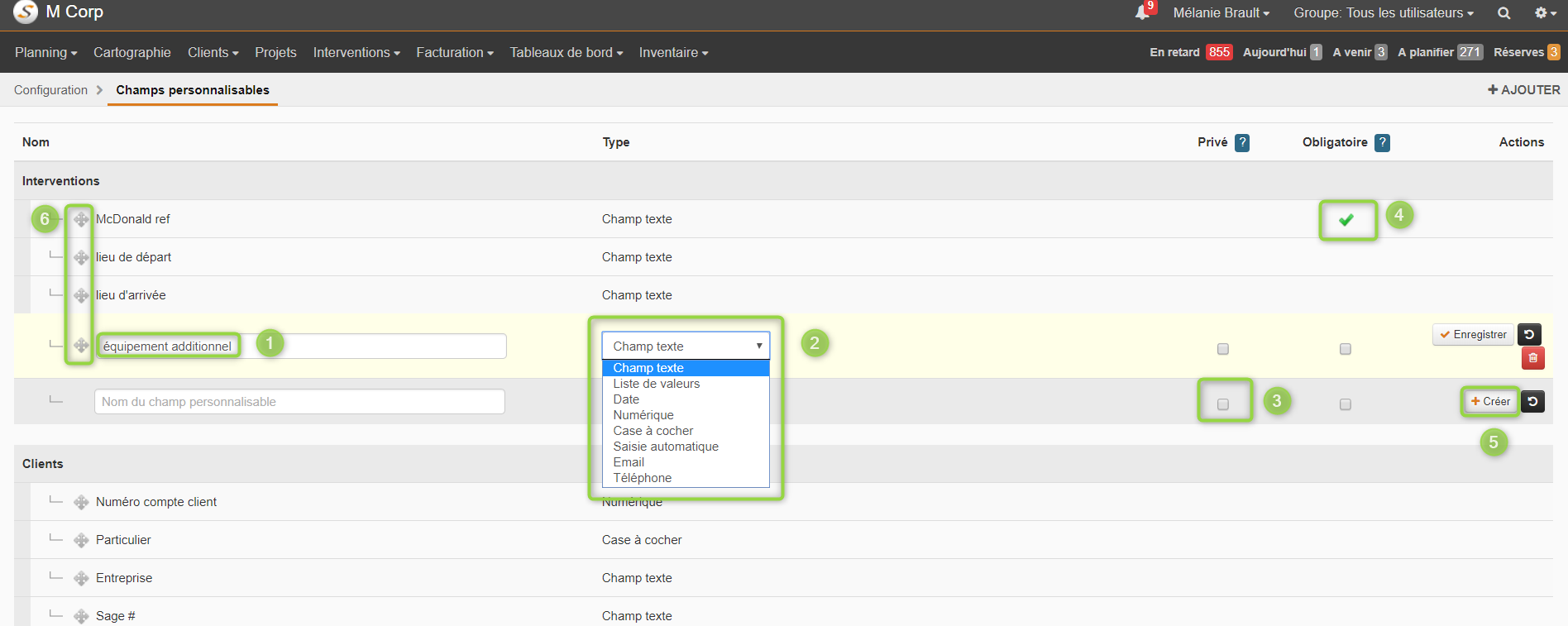1568x626 pixels.
Task: Click the search magnifier icon
Action: [x=1503, y=13]
